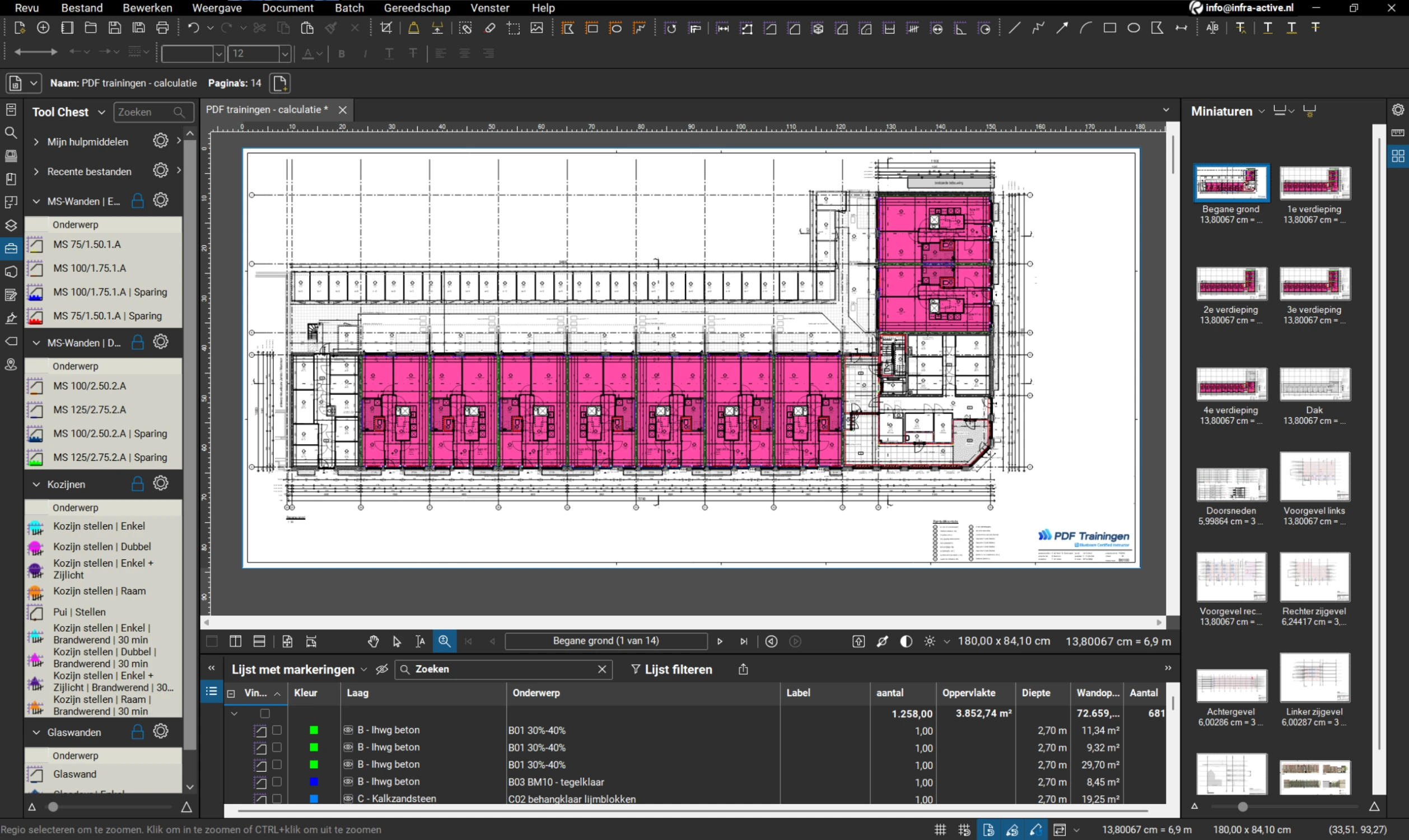
Task: Toggle lock on Kozijnen tool set
Action: tap(138, 484)
